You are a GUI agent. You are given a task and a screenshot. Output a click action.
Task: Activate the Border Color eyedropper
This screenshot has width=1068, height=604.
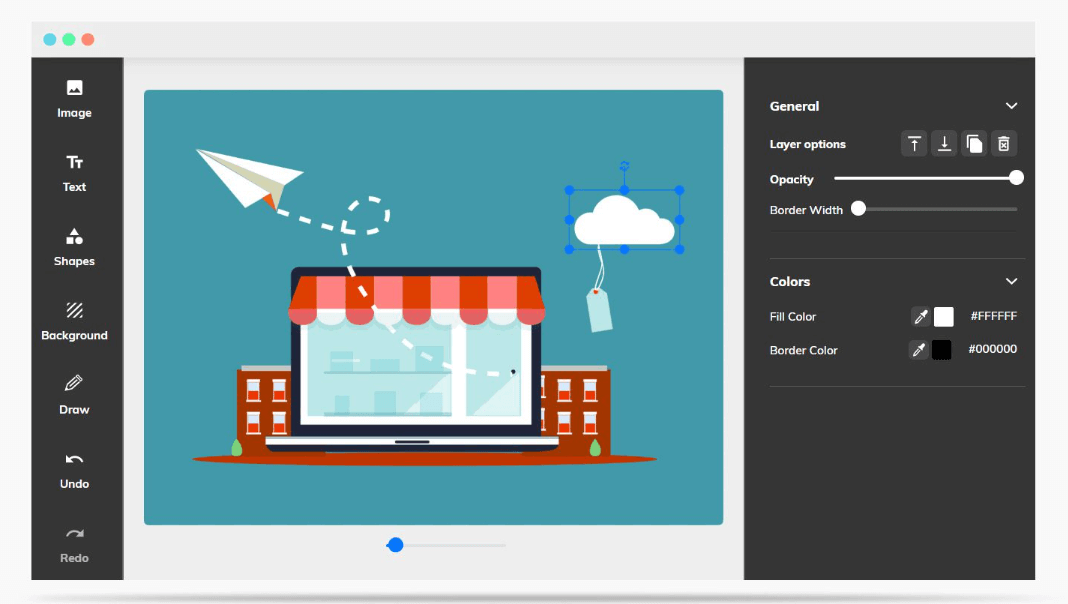[x=919, y=350]
